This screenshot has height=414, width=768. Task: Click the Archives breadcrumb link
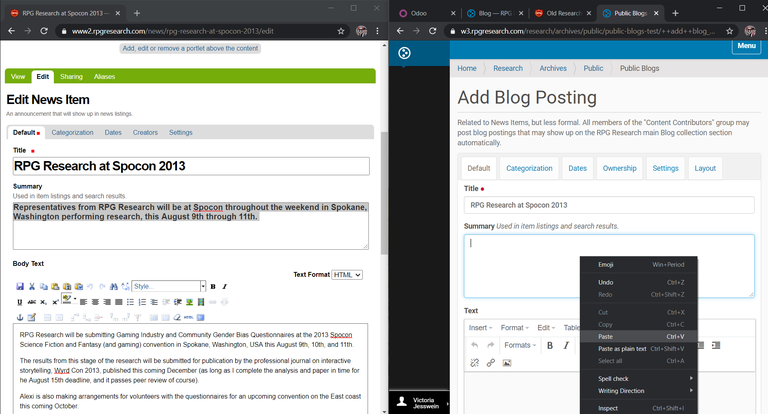pyautogui.click(x=553, y=68)
